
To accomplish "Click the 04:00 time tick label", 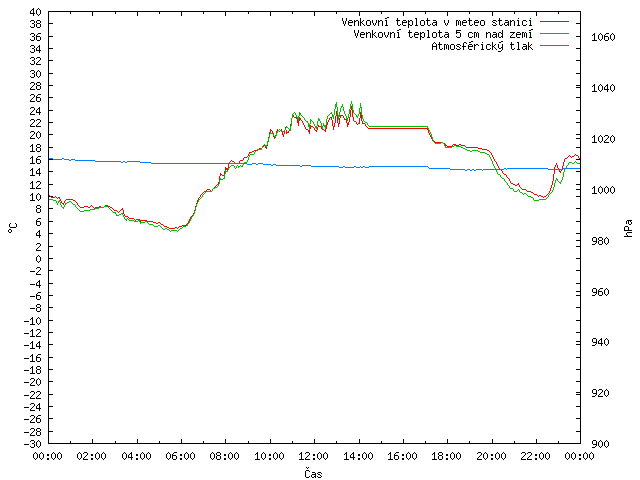I will coord(136,456).
